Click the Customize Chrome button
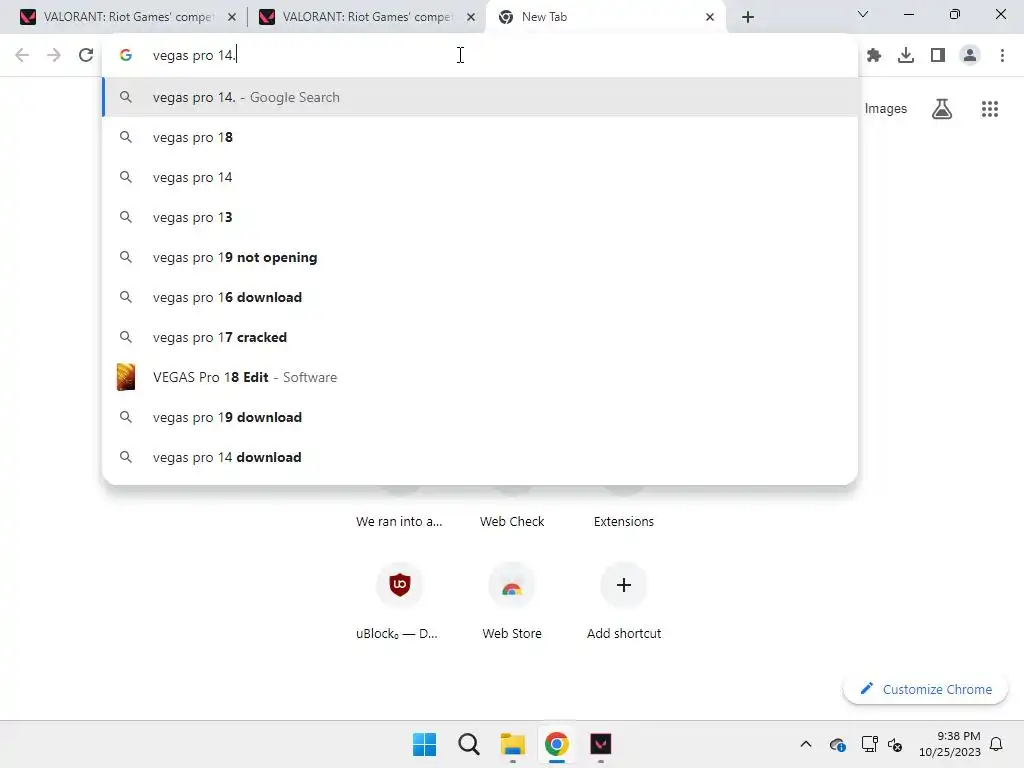 (925, 689)
